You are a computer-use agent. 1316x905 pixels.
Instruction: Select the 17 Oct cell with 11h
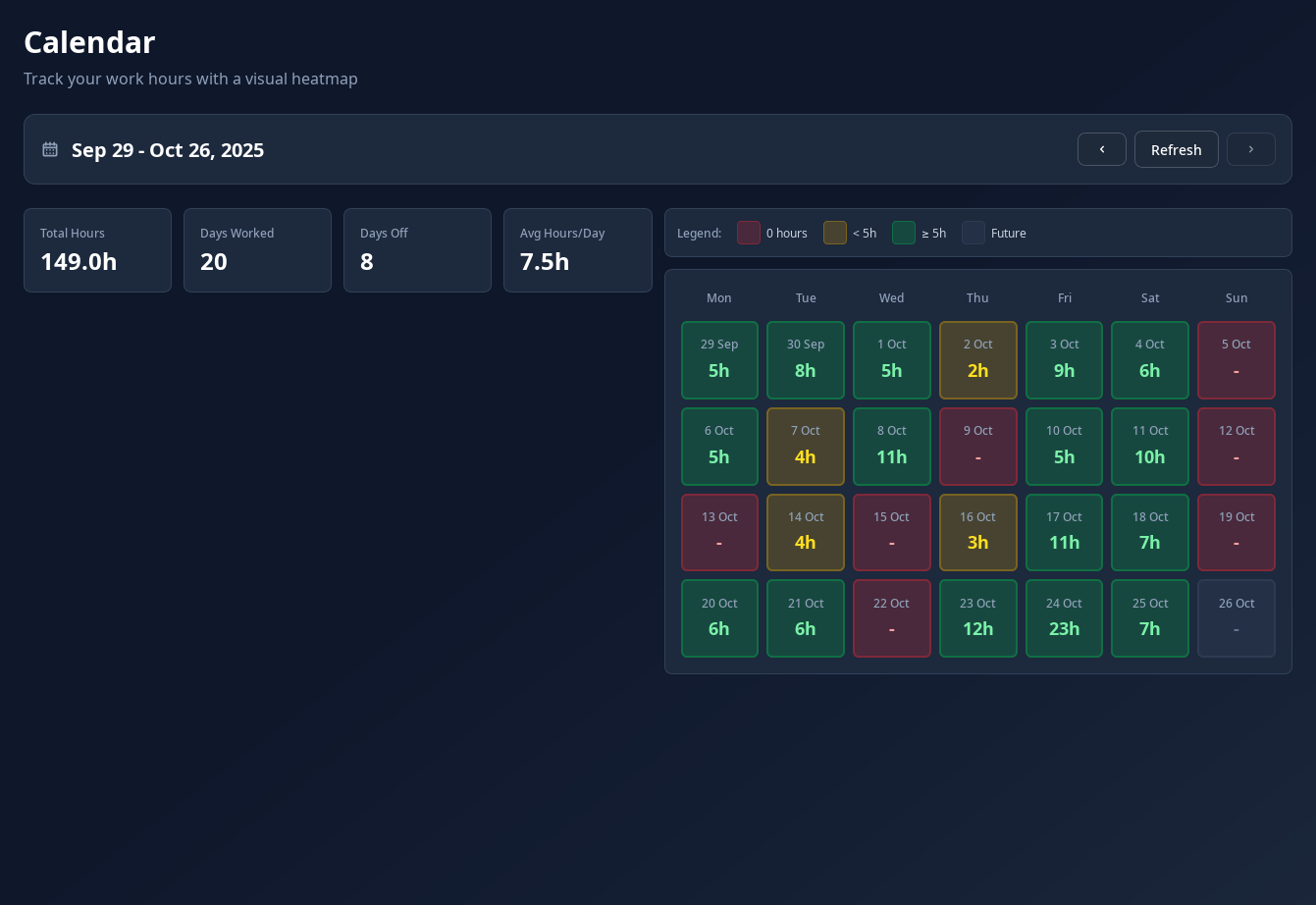[1064, 532]
